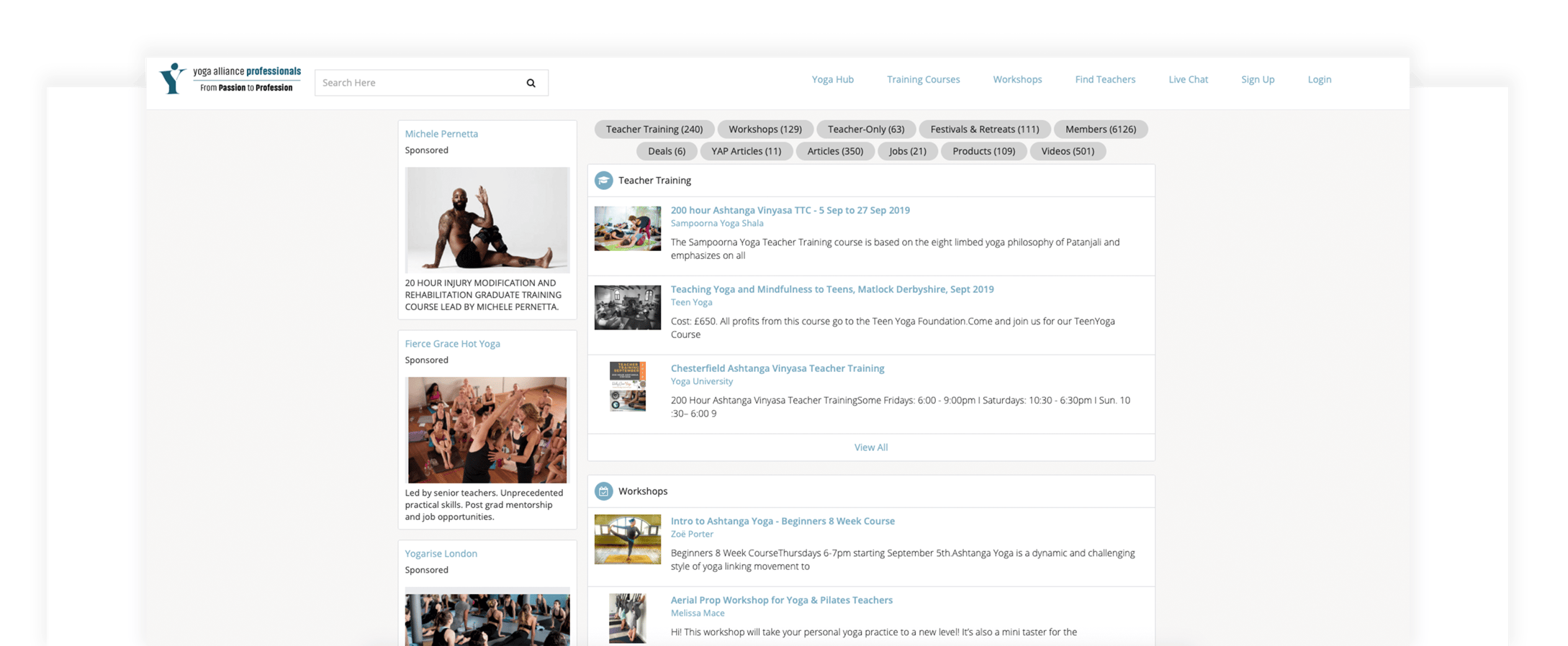
Task: Open Michele Pernetta sponsored yoga photo
Action: pyautogui.click(x=487, y=220)
